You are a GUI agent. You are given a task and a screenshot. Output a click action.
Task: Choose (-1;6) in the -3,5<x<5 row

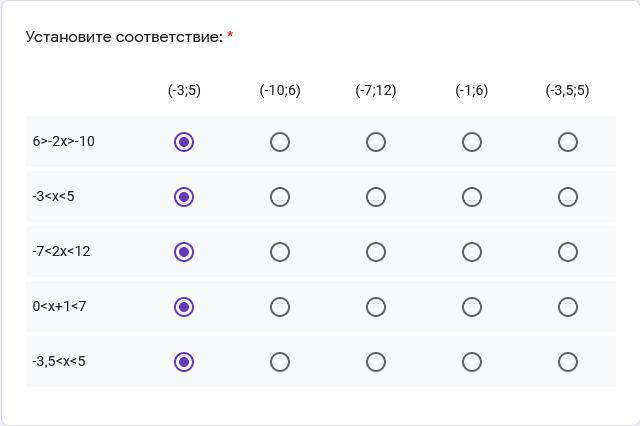pyautogui.click(x=472, y=362)
